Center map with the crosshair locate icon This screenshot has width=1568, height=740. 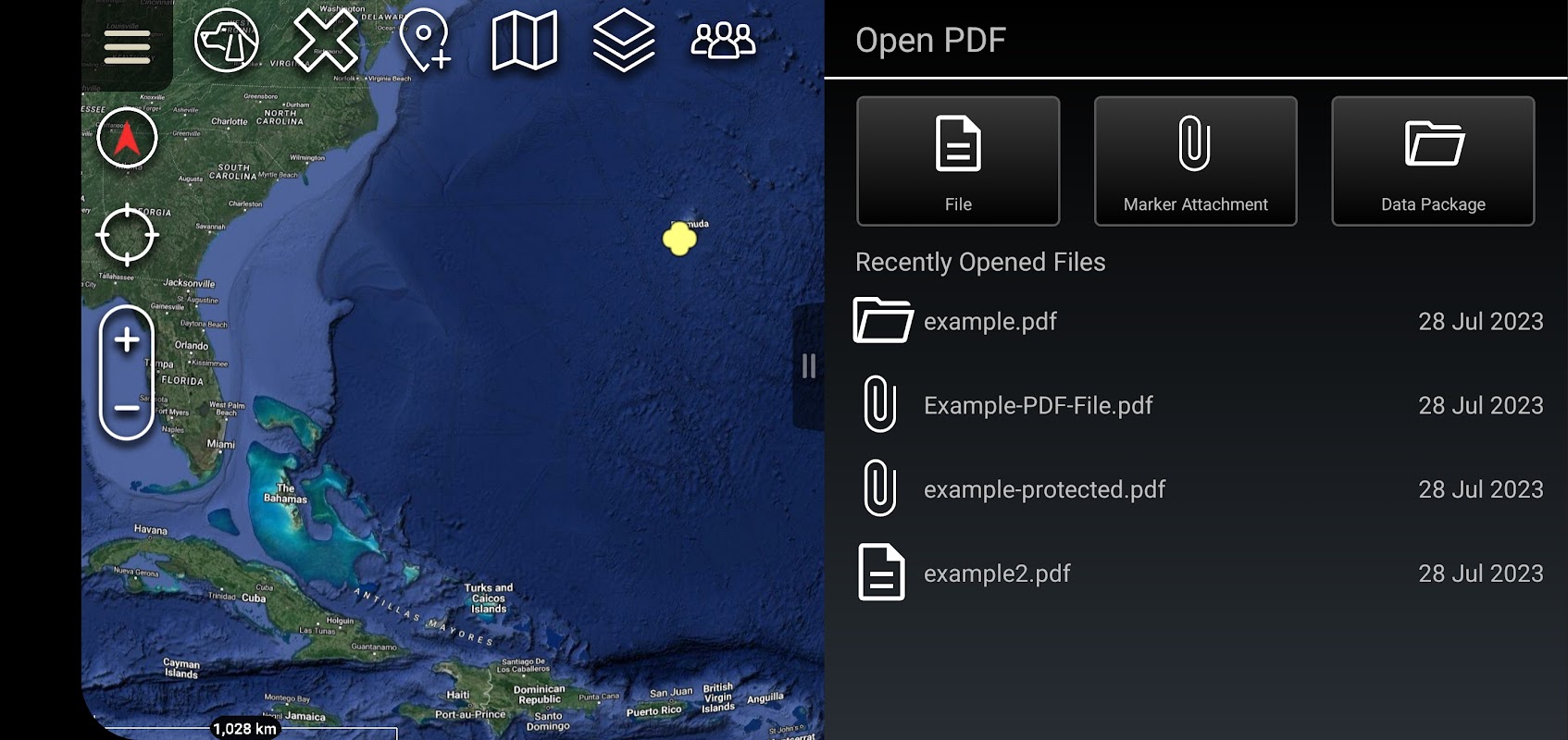[x=127, y=235]
